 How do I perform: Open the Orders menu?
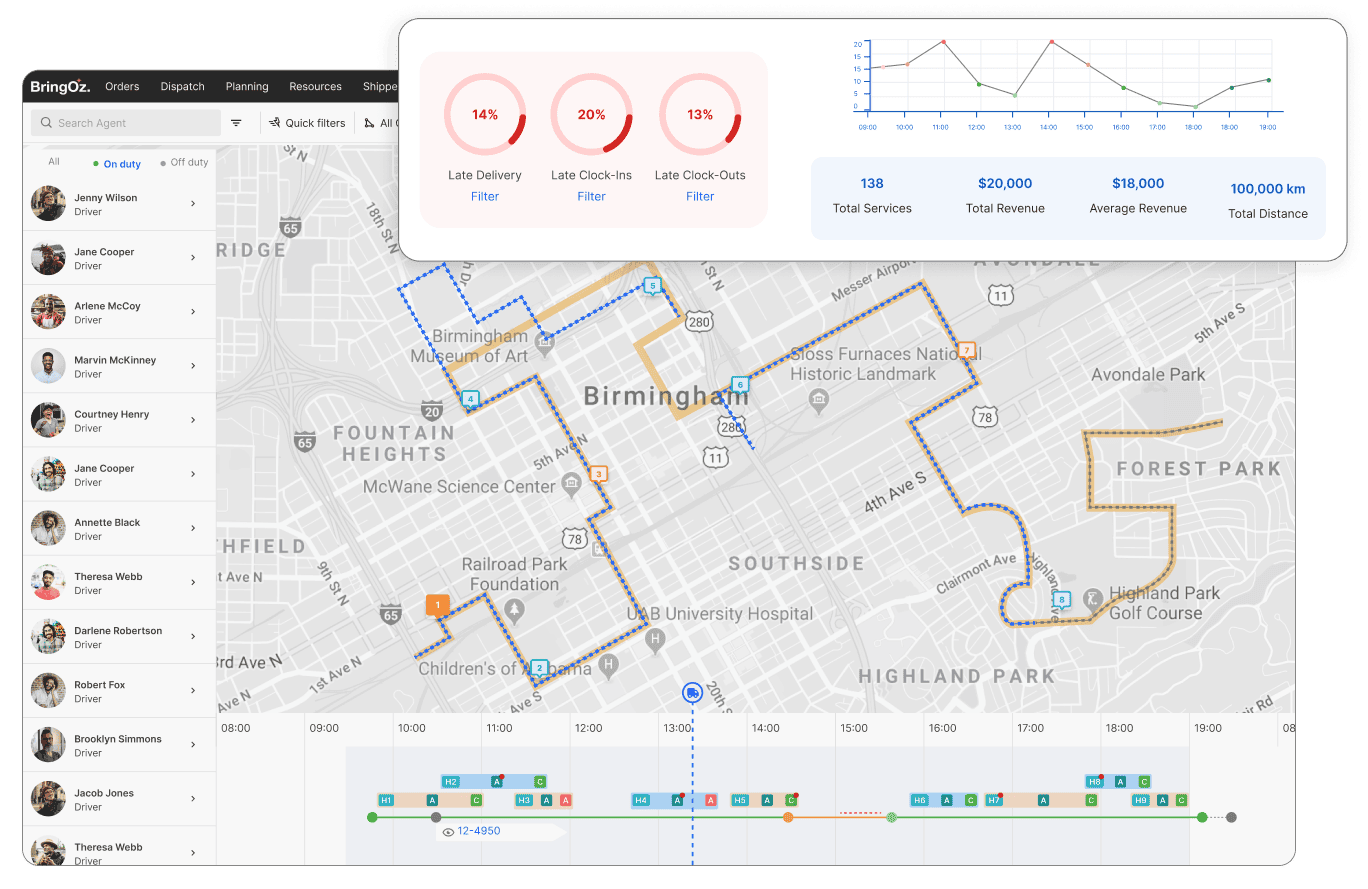(x=122, y=87)
